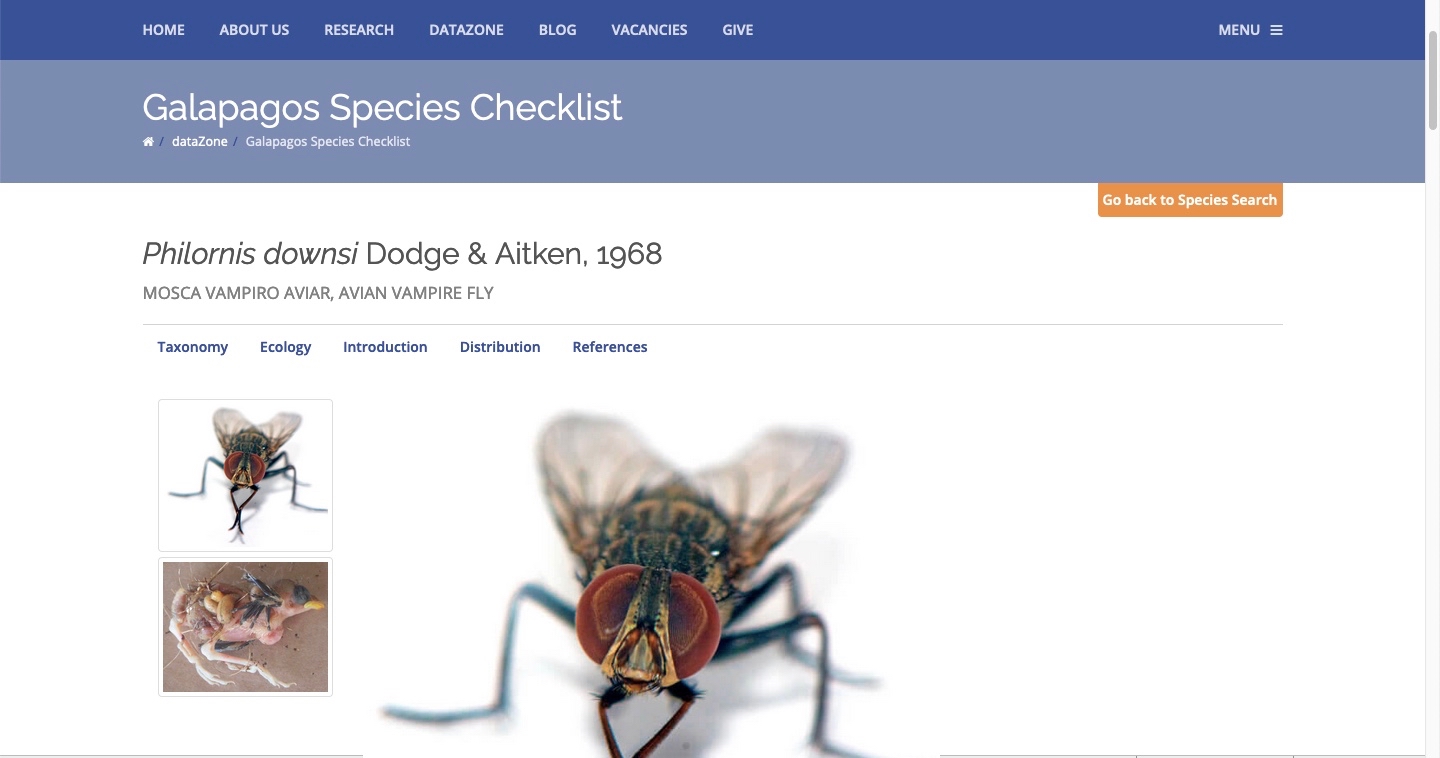This screenshot has width=1440, height=758.
Task: Switch to the Taxonomy tab
Action: (x=192, y=347)
